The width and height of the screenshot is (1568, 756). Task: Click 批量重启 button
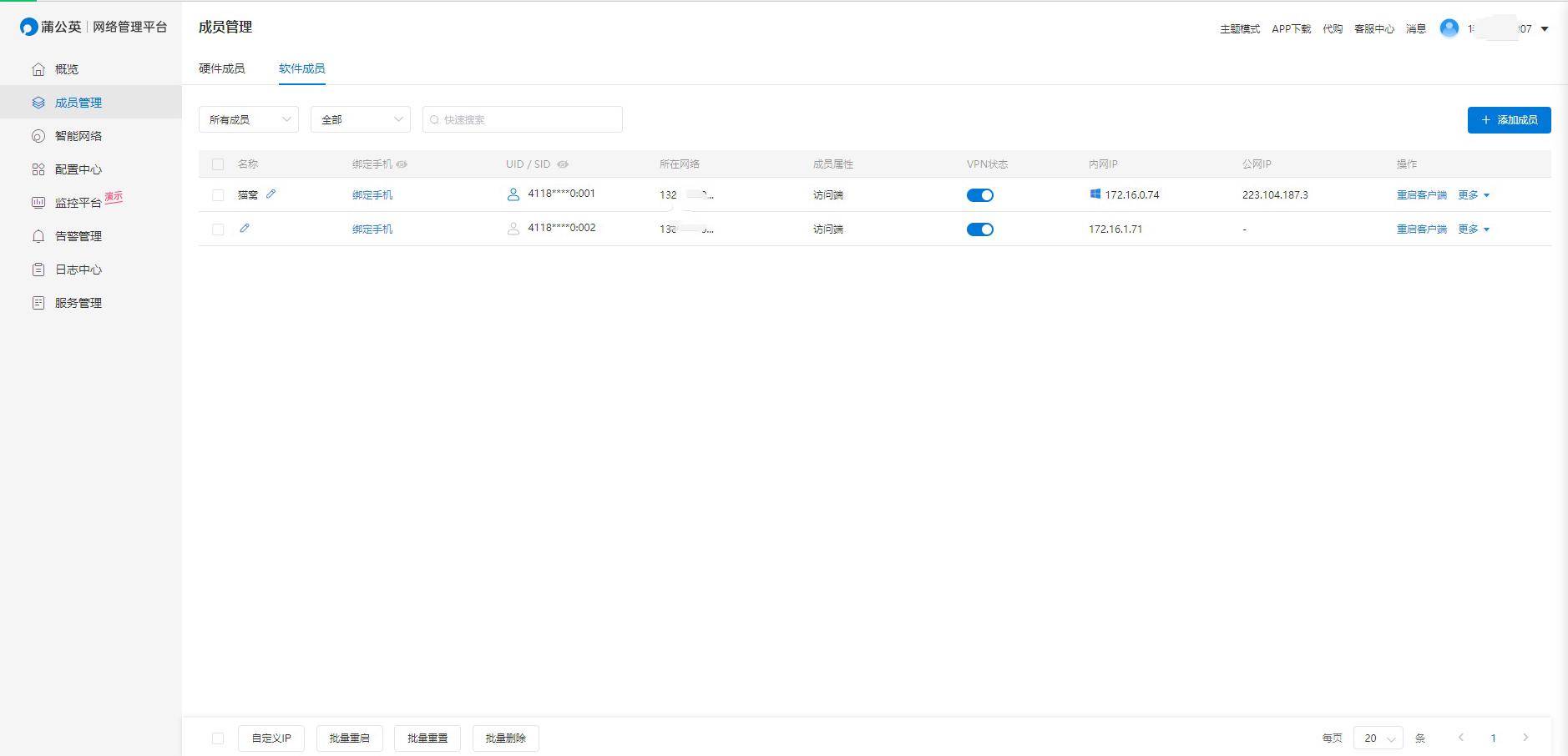(x=349, y=738)
